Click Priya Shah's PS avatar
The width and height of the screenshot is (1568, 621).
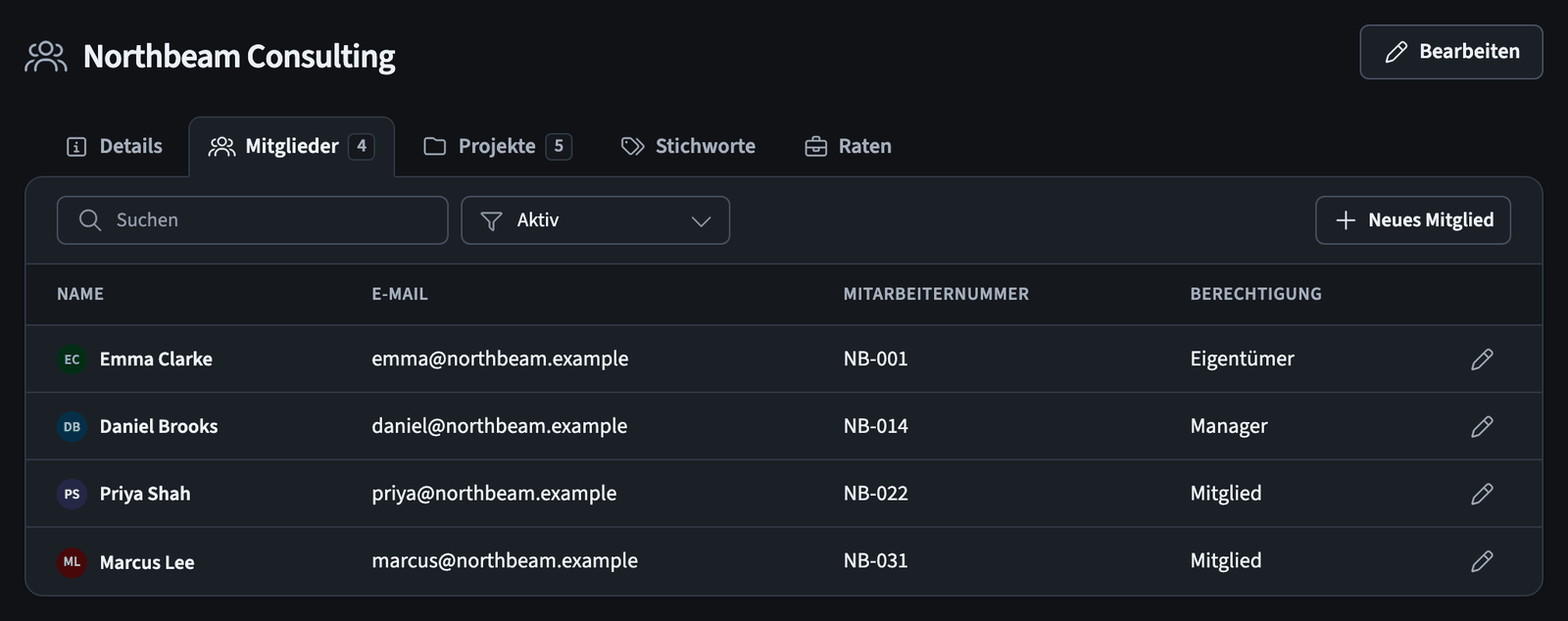[x=72, y=494]
